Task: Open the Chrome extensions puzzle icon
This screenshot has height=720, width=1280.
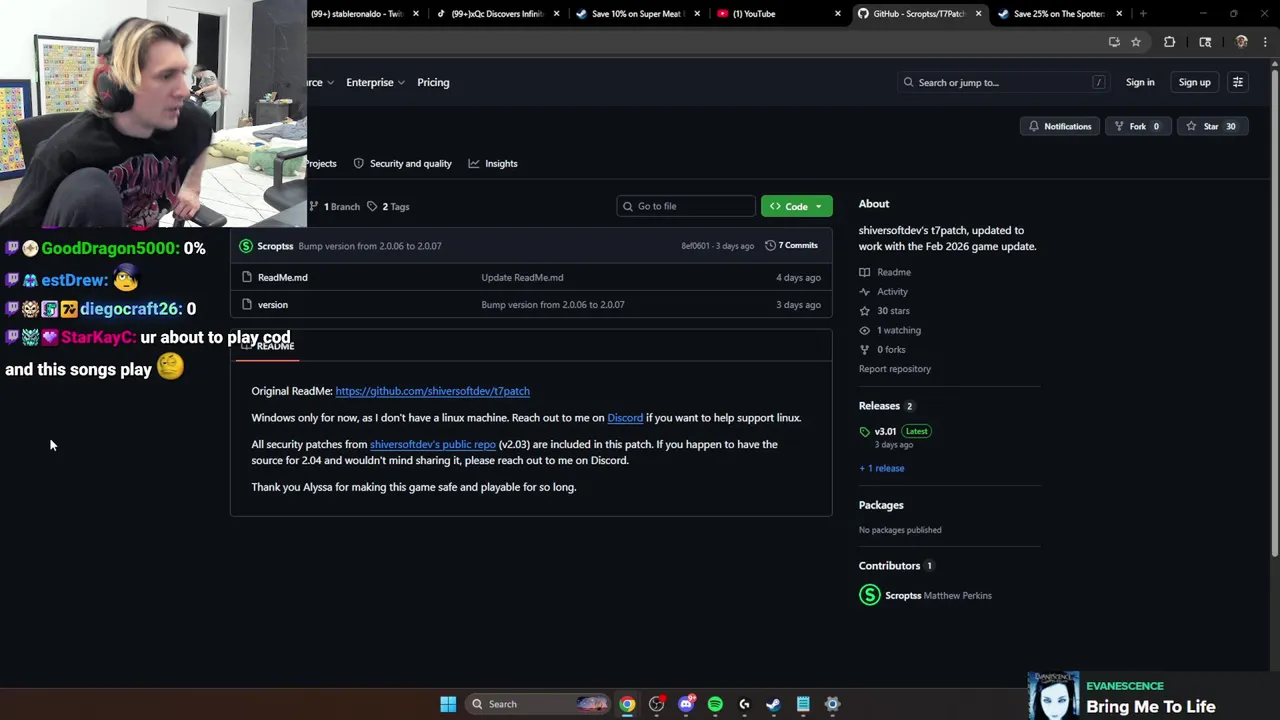Action: click(1169, 42)
